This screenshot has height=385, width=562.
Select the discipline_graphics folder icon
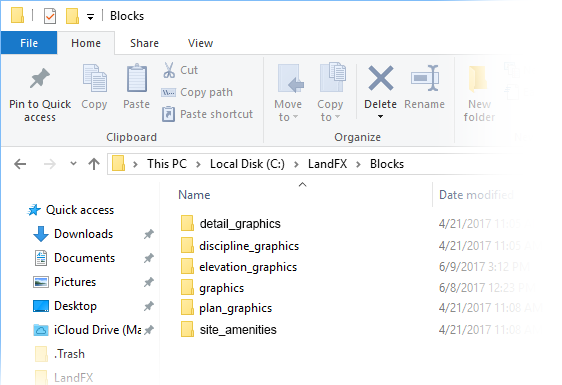pos(187,246)
